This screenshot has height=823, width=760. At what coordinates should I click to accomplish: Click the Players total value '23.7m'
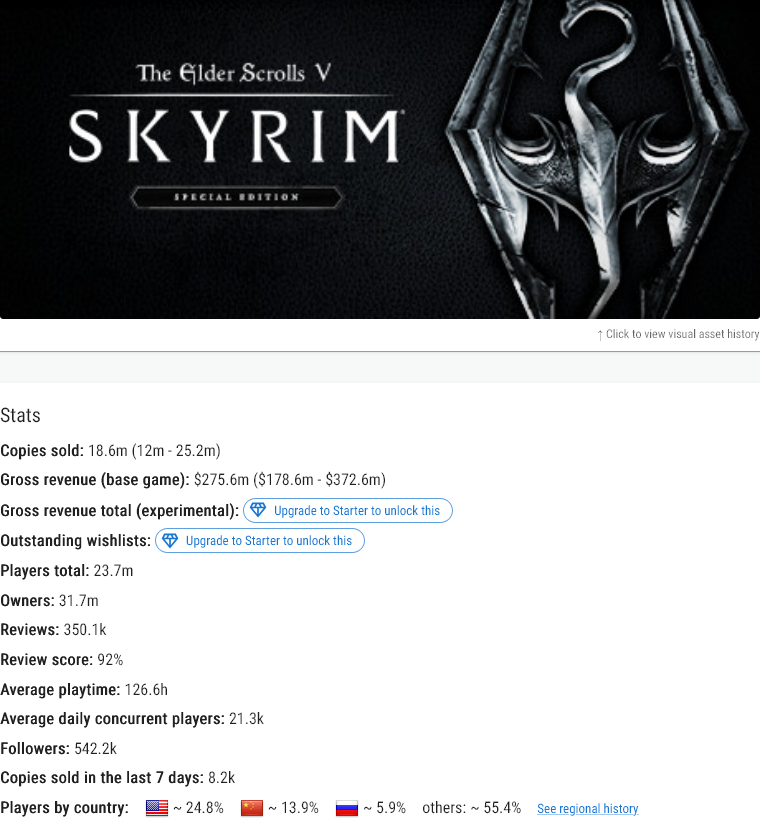[x=113, y=571]
